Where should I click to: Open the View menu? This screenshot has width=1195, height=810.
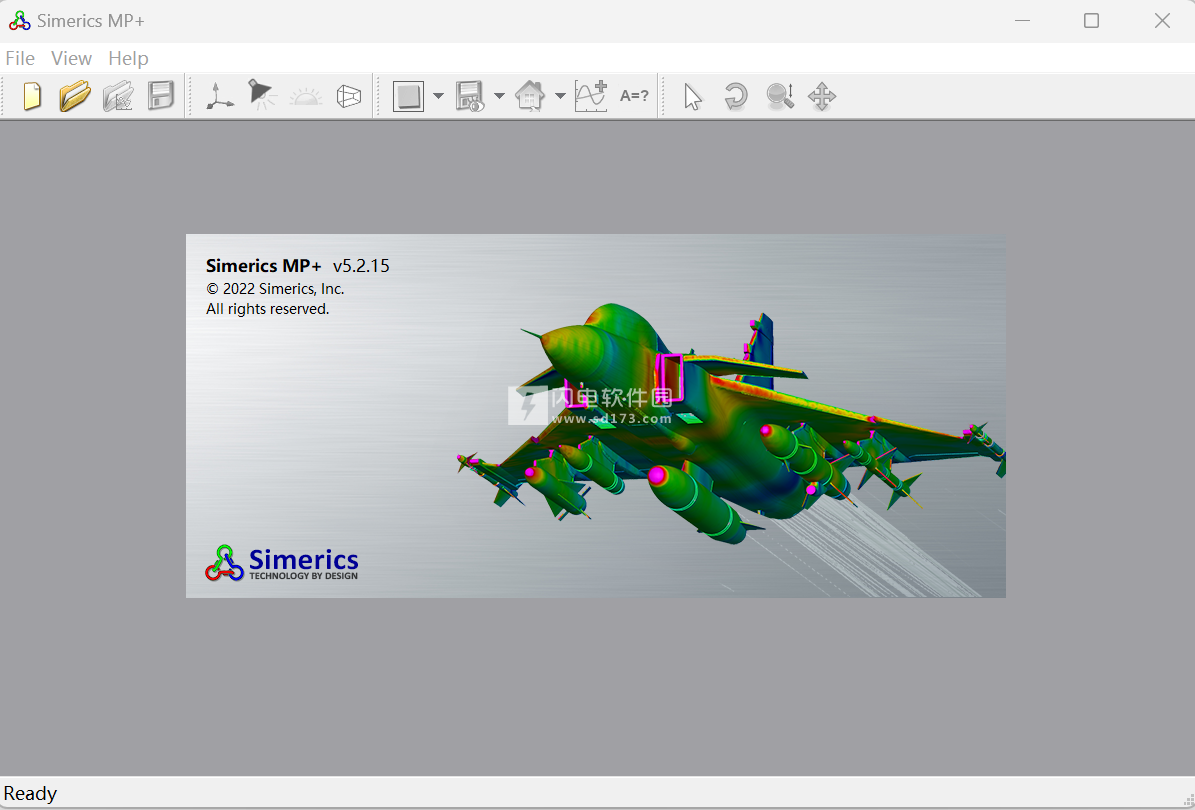(72, 59)
